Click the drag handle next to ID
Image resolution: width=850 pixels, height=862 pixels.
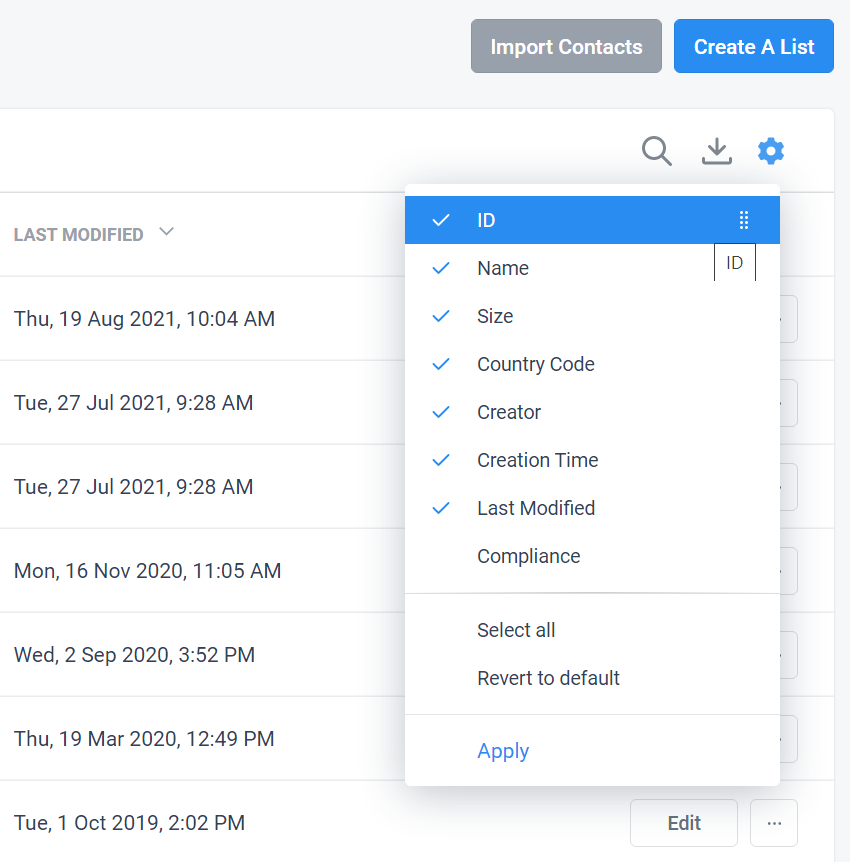[744, 220]
